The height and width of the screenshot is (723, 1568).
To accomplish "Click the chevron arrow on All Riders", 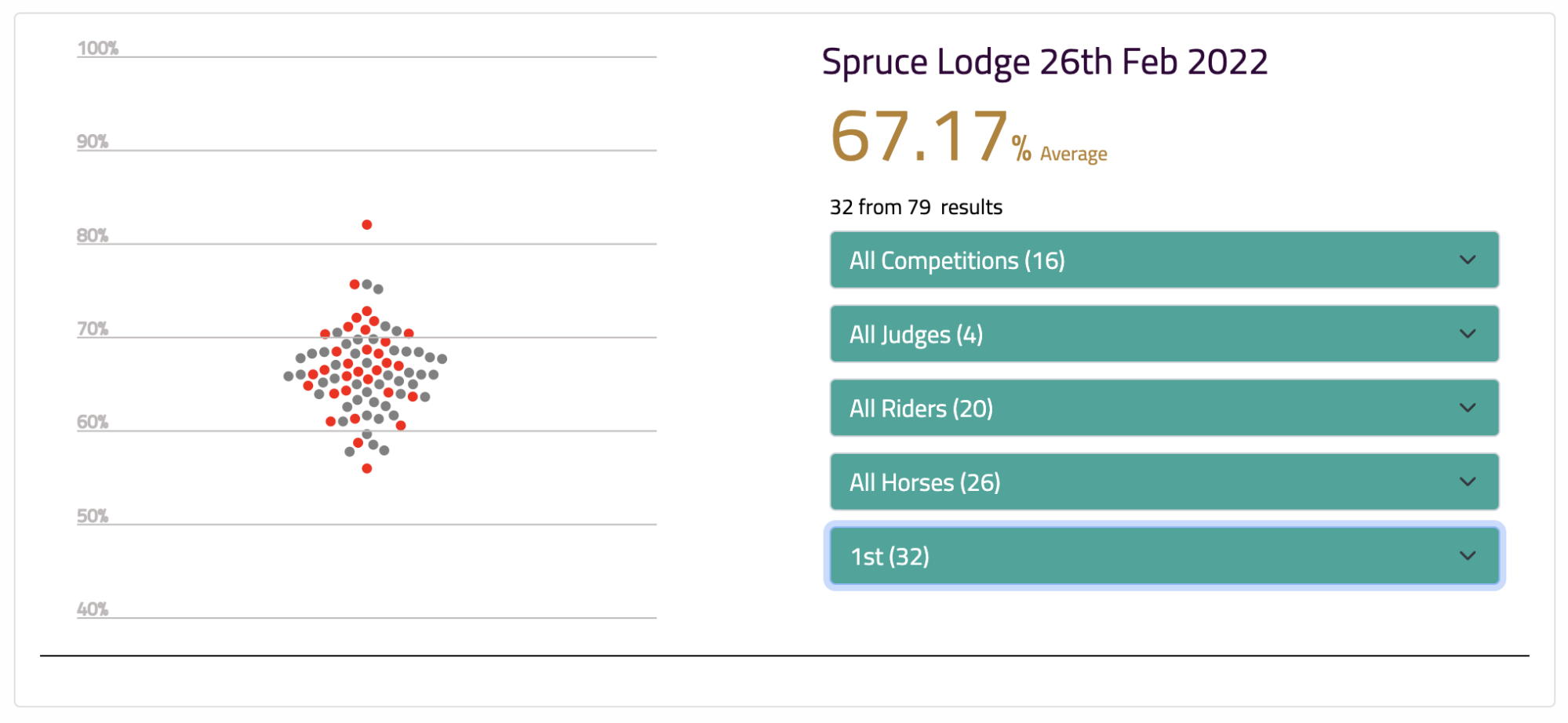I will [x=1467, y=408].
